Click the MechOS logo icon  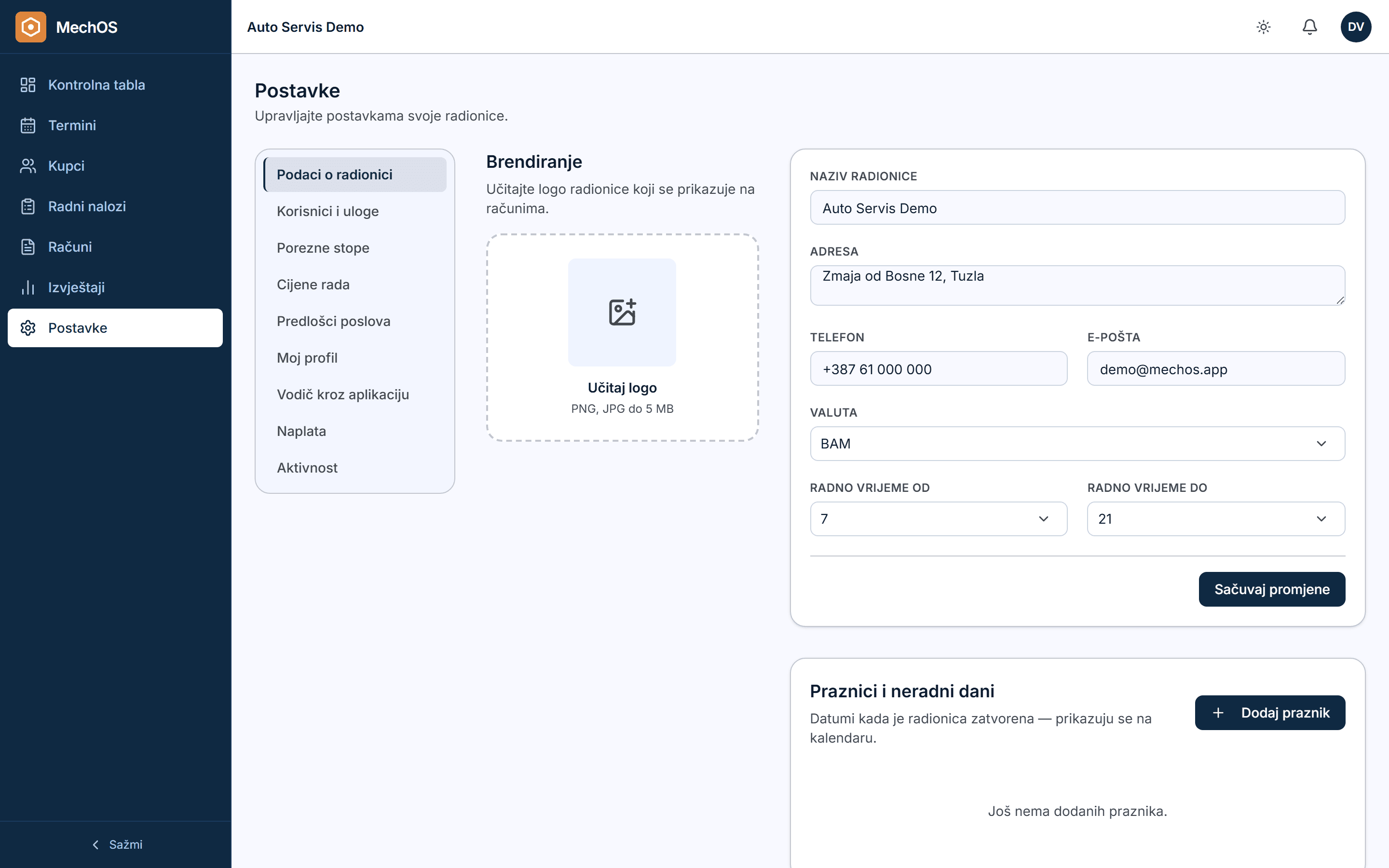click(30, 27)
